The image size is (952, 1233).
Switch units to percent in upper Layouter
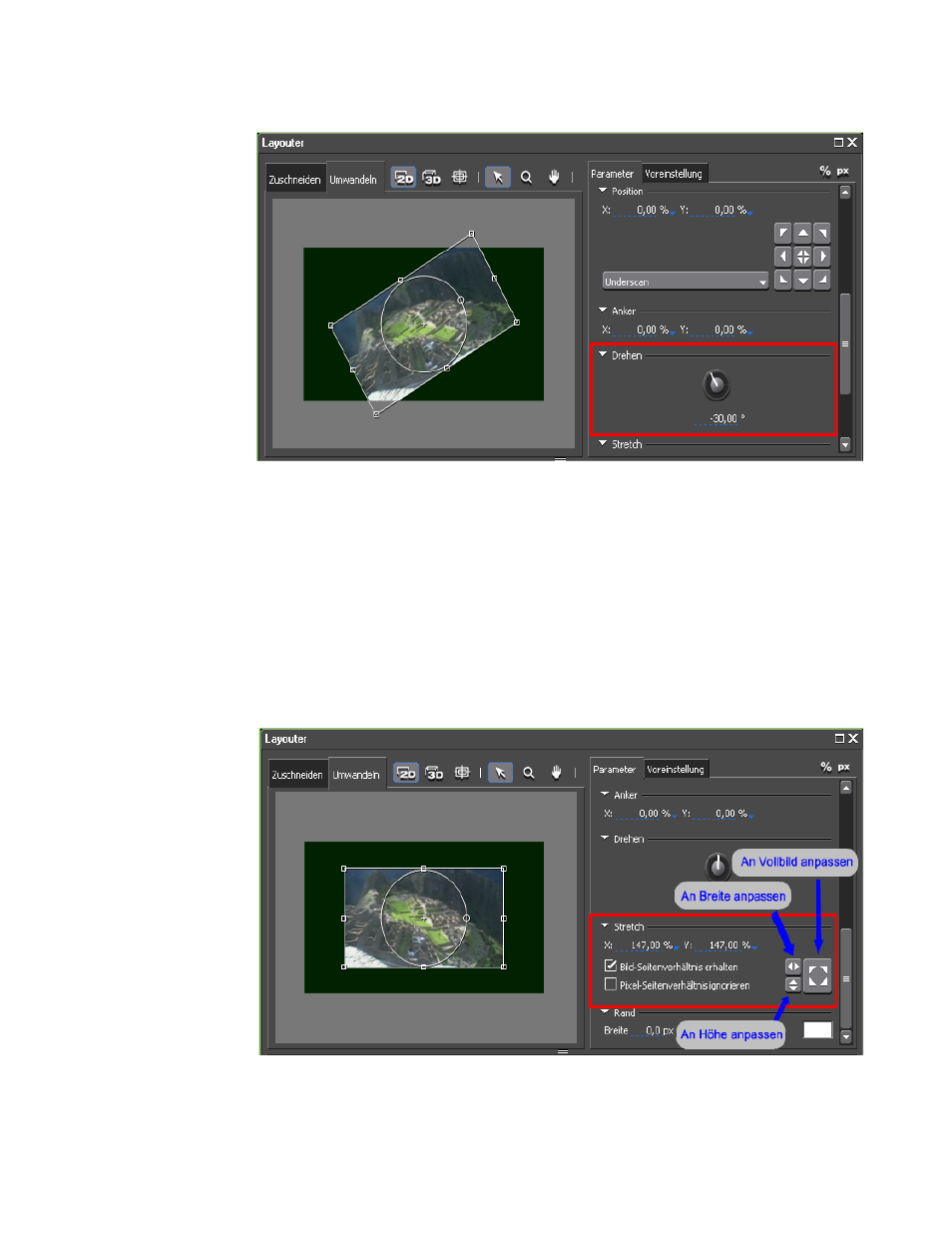click(825, 171)
